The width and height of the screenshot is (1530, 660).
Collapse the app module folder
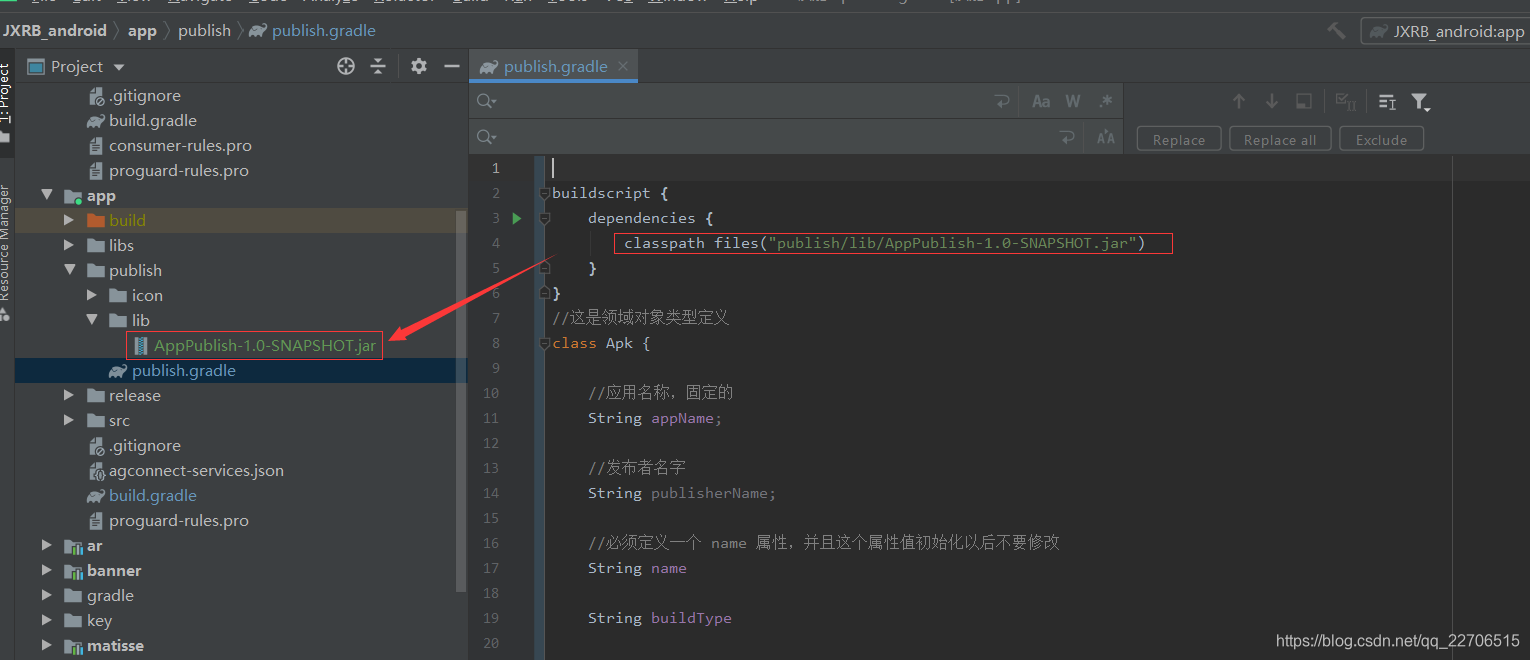pos(46,195)
